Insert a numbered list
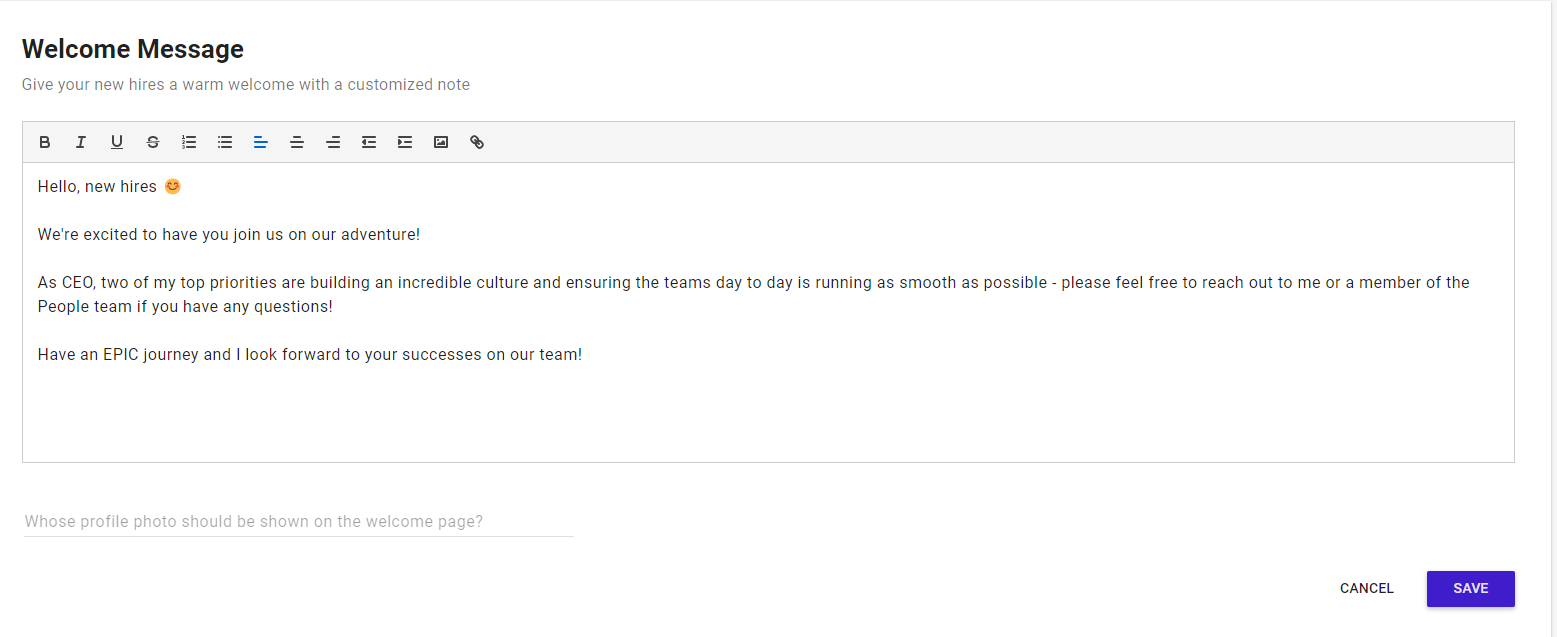The height and width of the screenshot is (637, 1557). coord(189,142)
